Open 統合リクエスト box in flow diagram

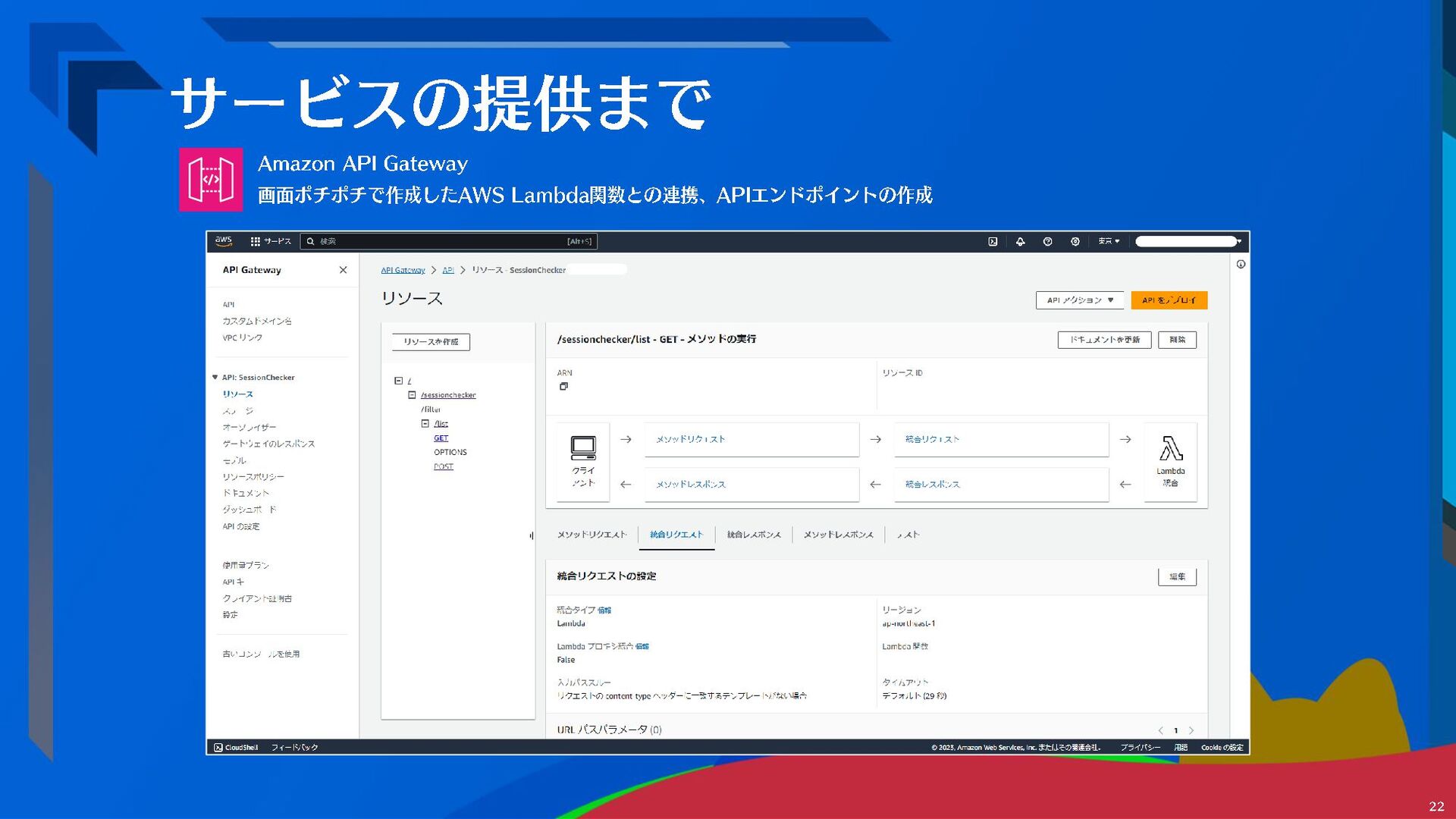[x=1001, y=440]
